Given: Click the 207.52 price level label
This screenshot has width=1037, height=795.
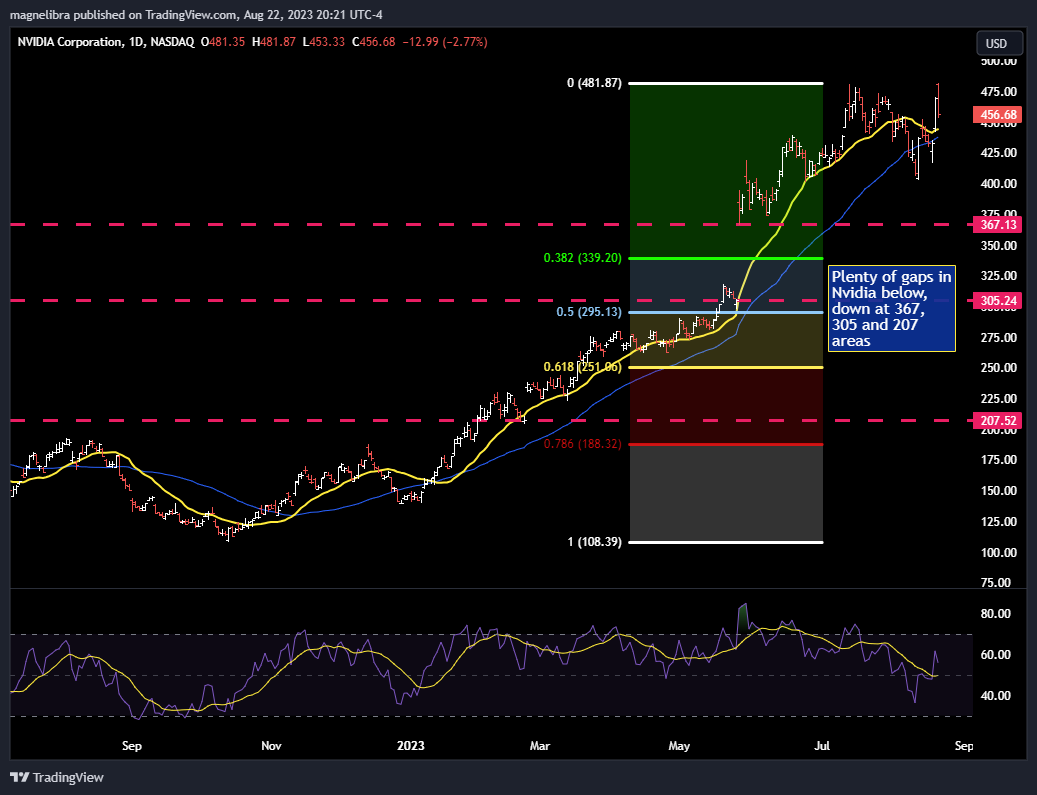Looking at the screenshot, I should coord(998,421).
